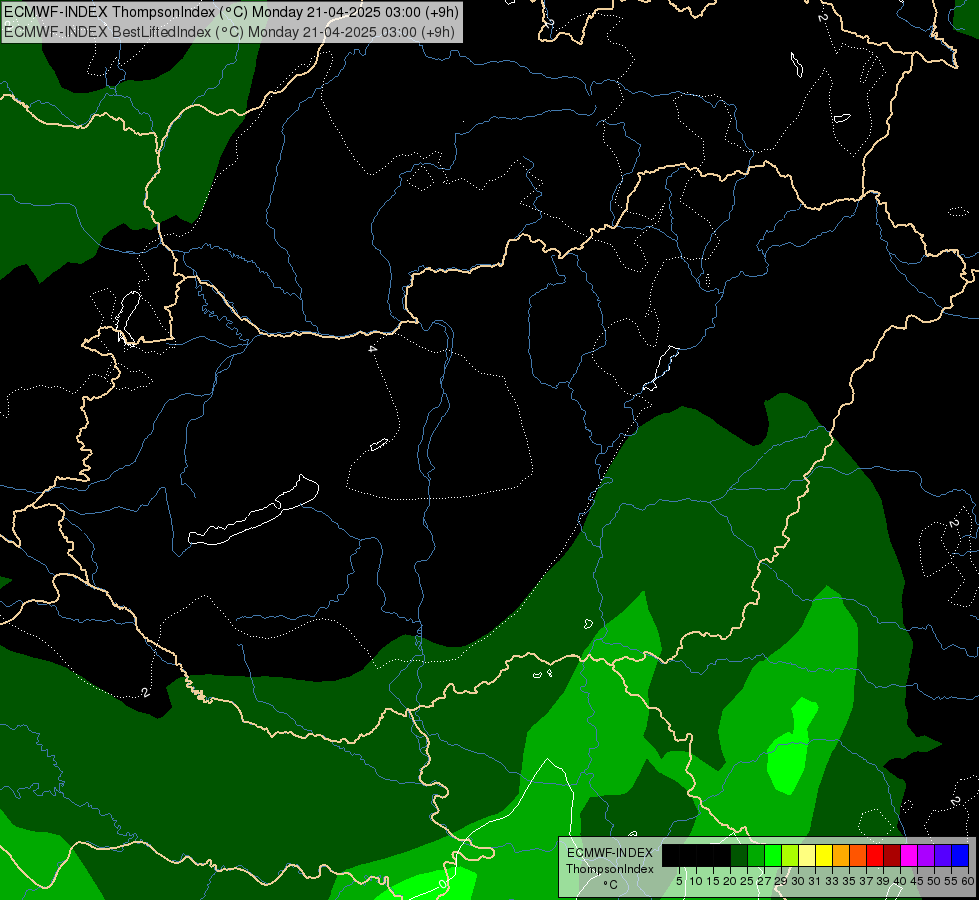Click the red-orange 35–37 legend swatch
The image size is (979, 900).
858,855
